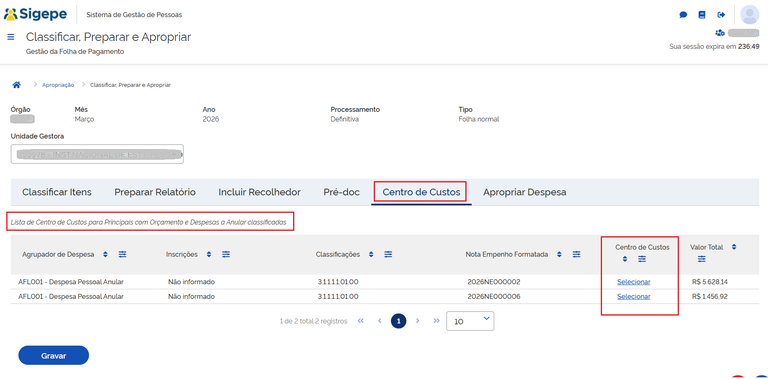The image size is (768, 379).
Task: Open the Apropriação breadcrumb link
Action: (58, 85)
